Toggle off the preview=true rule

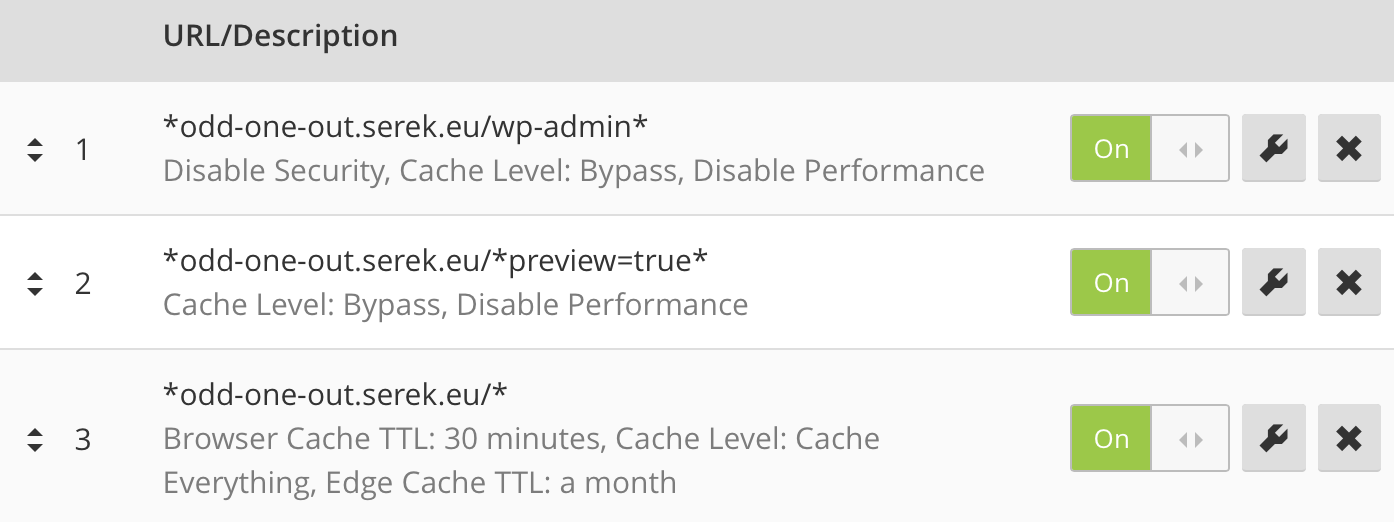click(1149, 283)
